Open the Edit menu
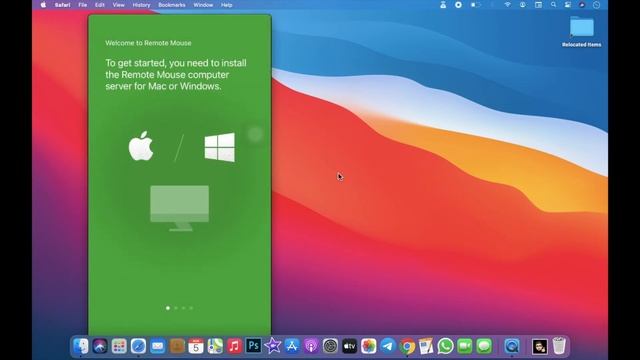The height and width of the screenshot is (360, 640). [x=100, y=5]
